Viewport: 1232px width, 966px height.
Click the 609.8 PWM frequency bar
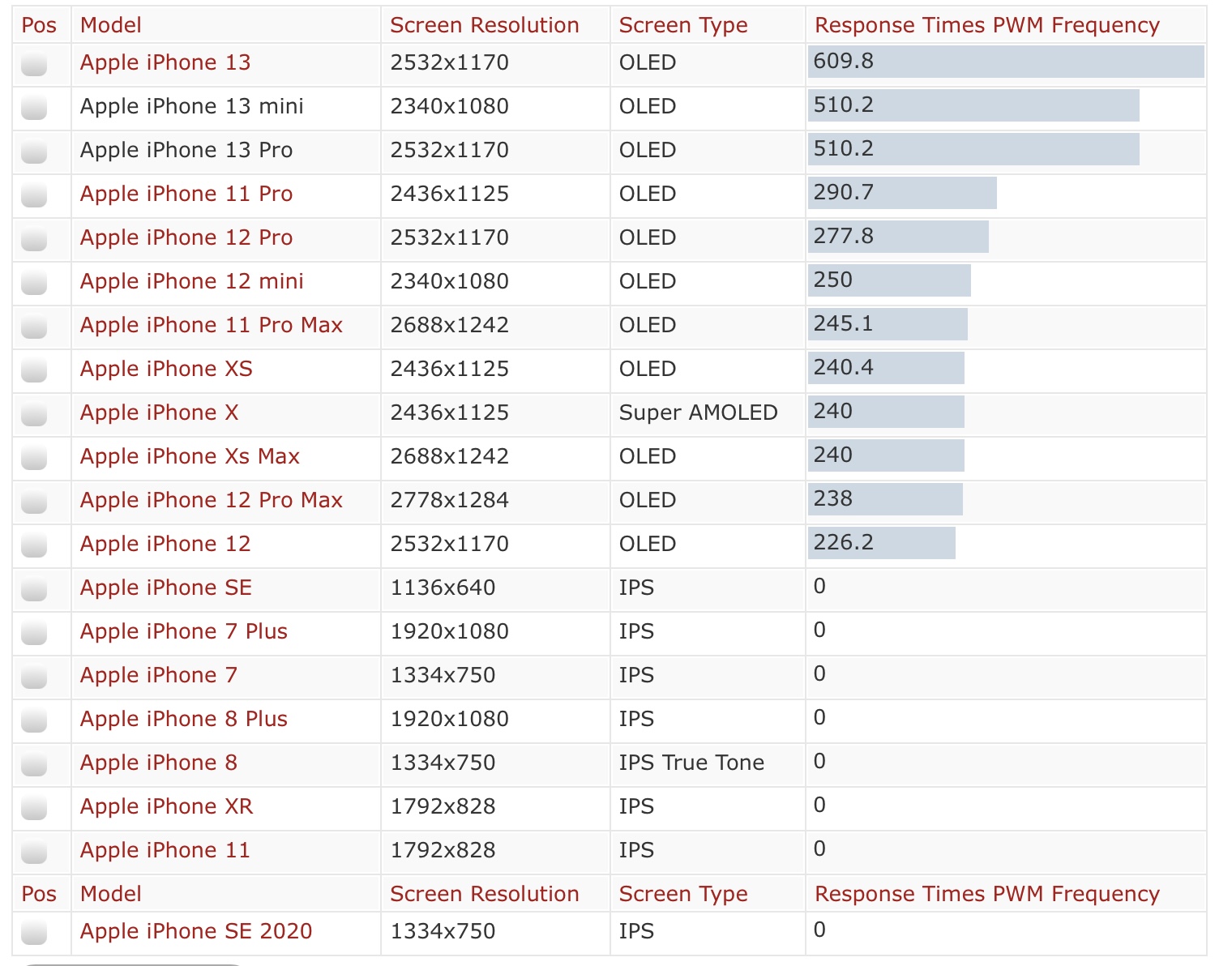tap(1005, 62)
